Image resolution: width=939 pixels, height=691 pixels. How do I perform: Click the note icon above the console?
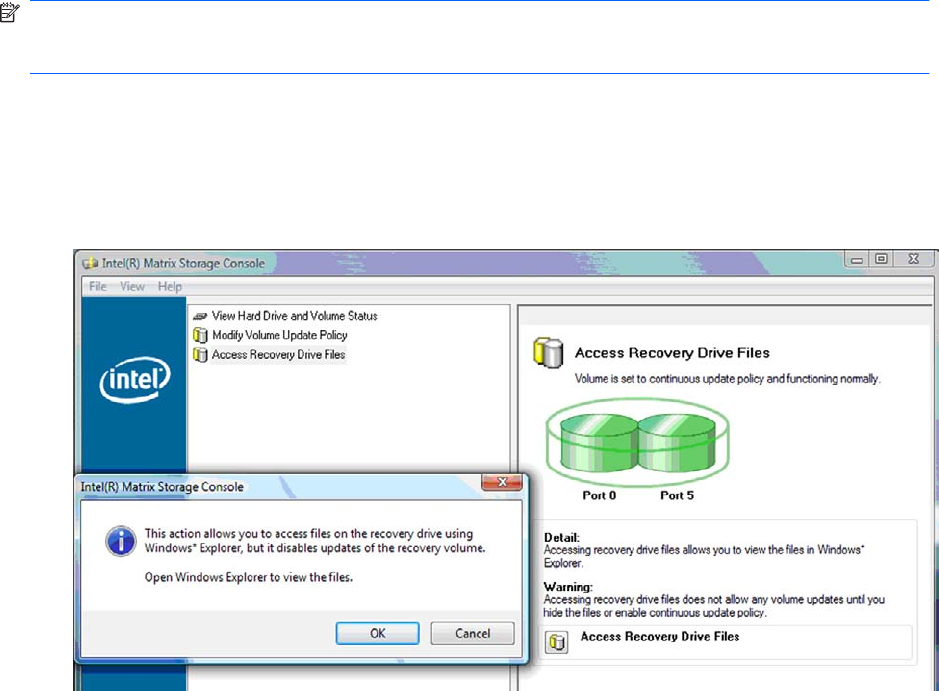[x=10, y=13]
